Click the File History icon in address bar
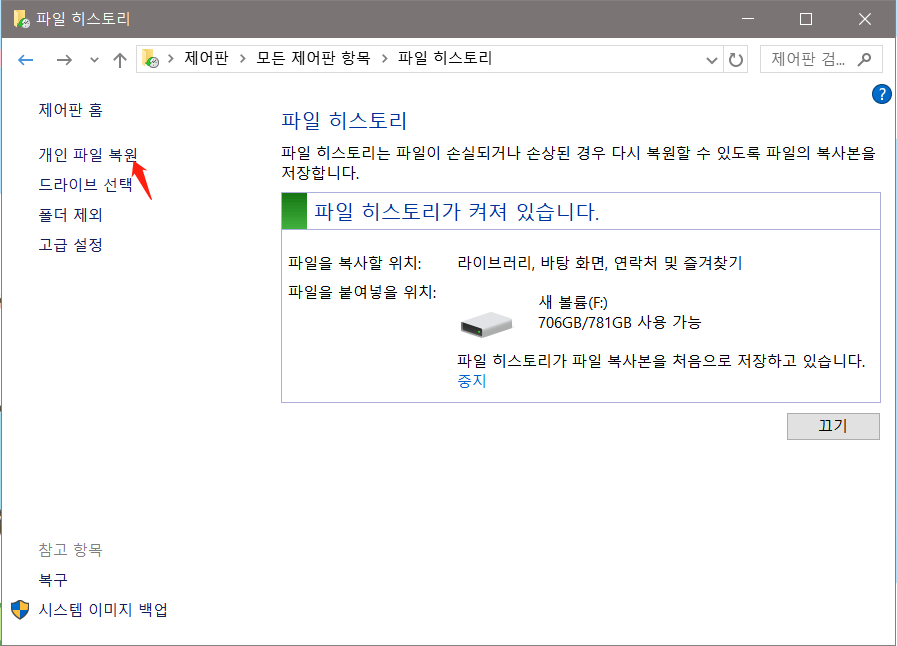Screen dimensions: 897x646 pyautogui.click(x=151, y=58)
